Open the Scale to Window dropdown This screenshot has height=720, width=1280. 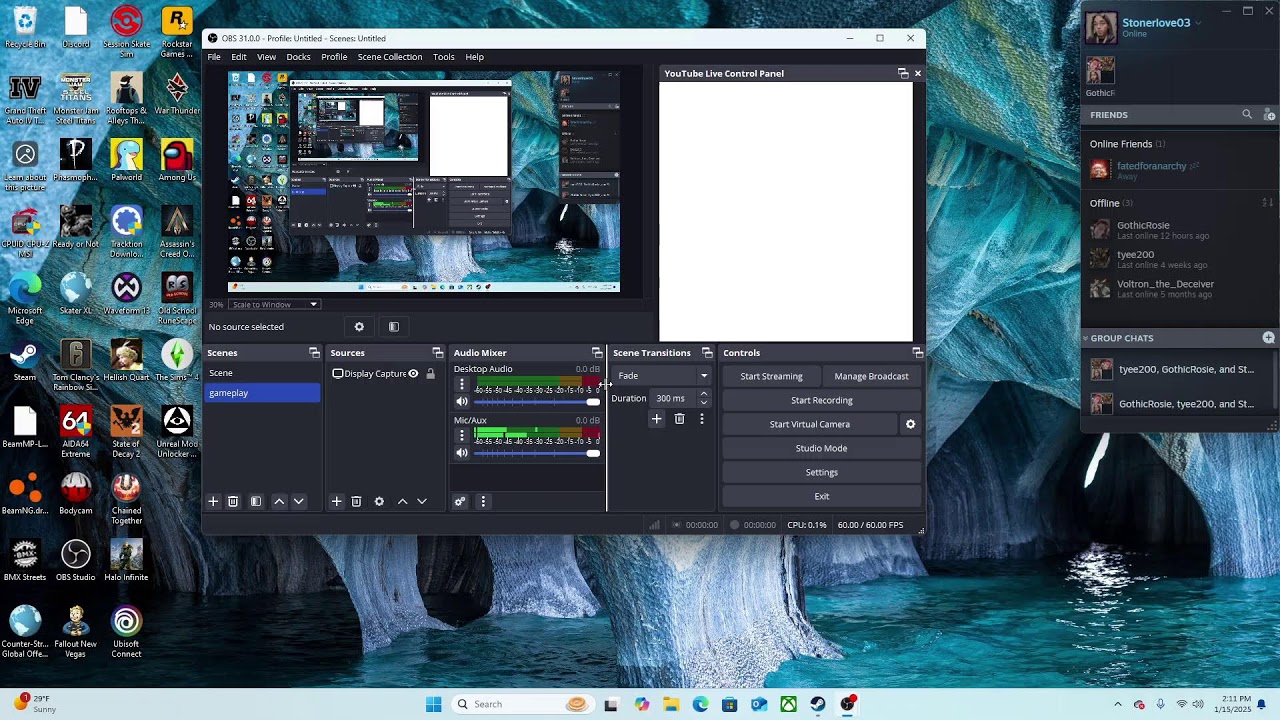point(274,305)
